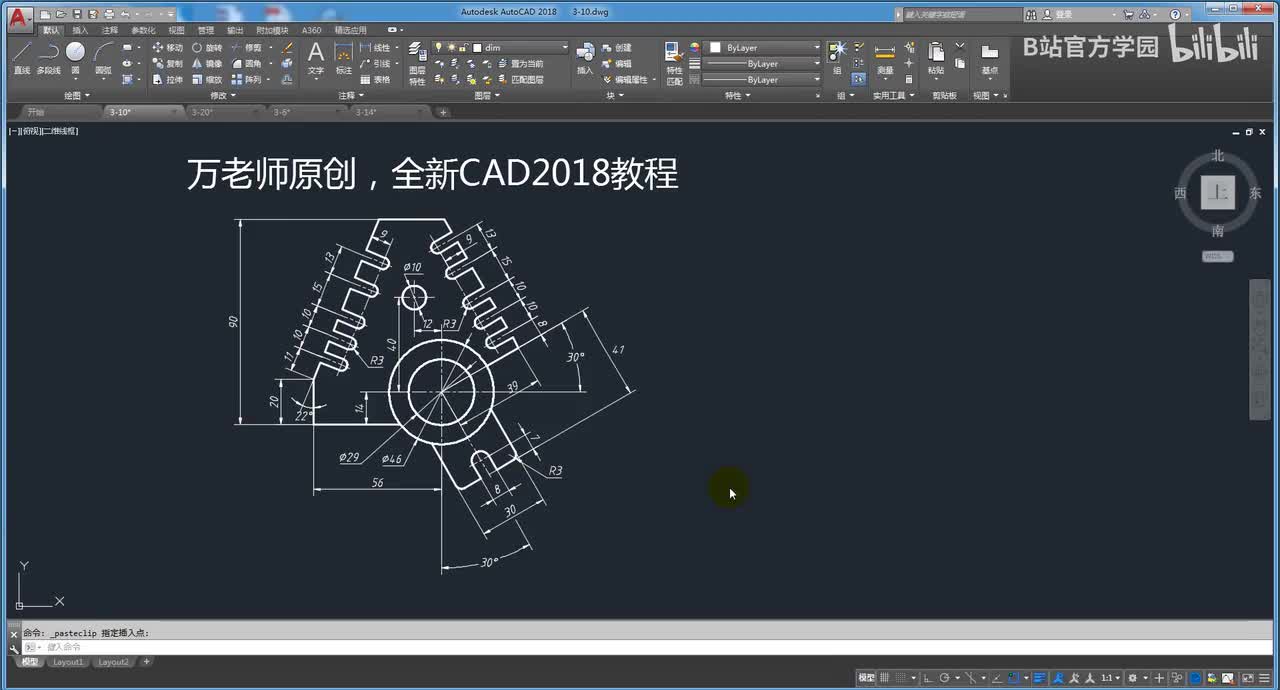The width and height of the screenshot is (1280, 690).
Task: Expand the 修改 panel
Action: [224, 95]
